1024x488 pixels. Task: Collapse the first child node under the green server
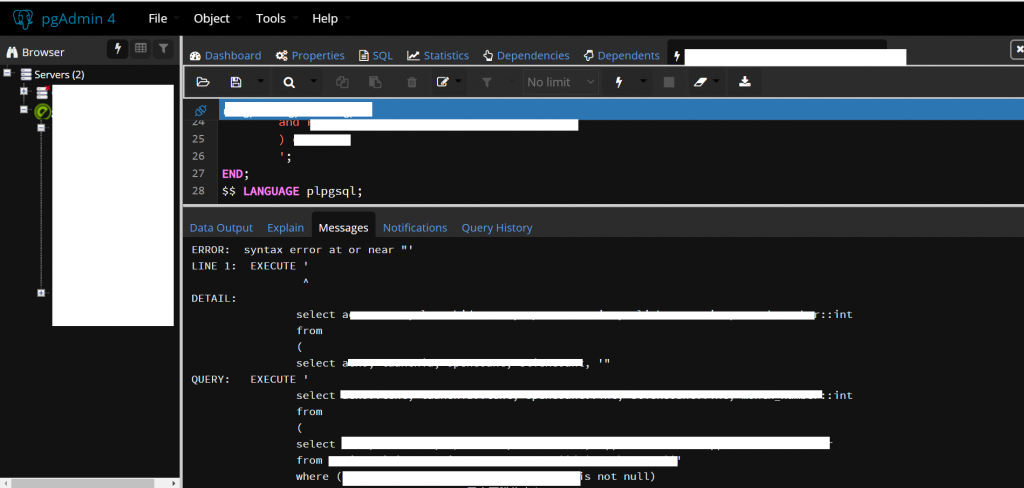[40, 128]
